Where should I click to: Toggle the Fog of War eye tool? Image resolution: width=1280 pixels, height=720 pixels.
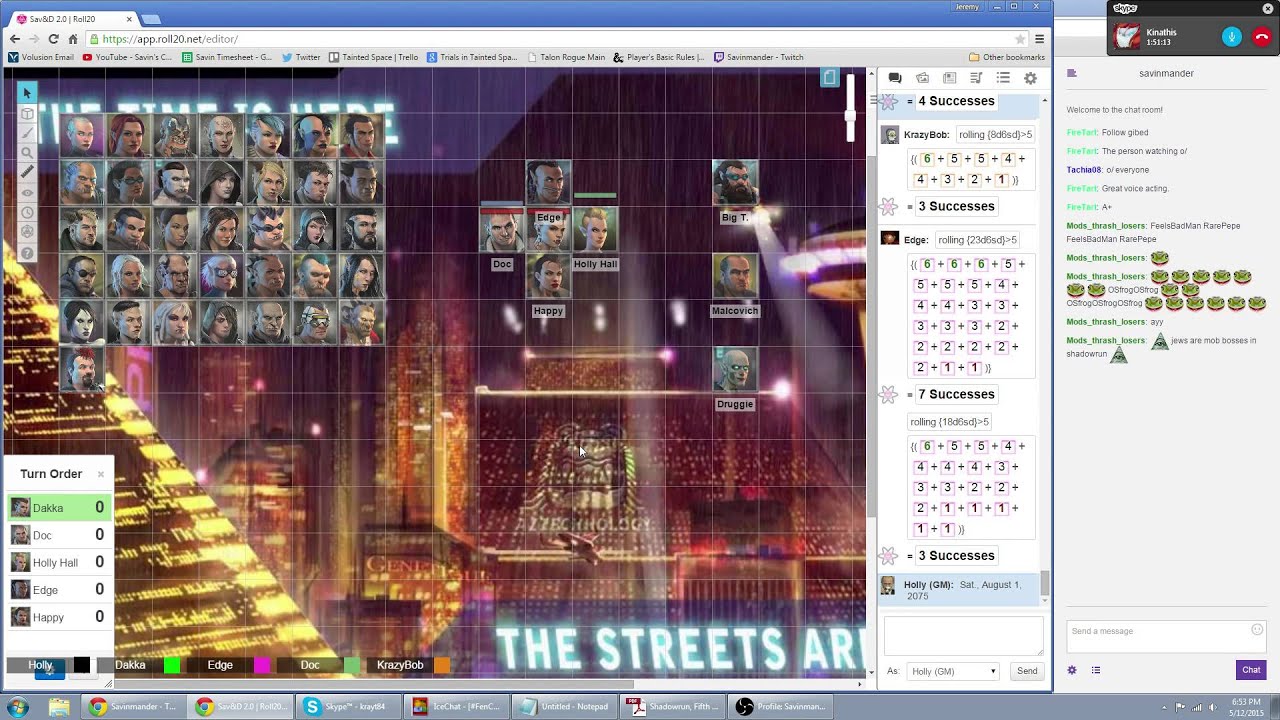pos(27,192)
